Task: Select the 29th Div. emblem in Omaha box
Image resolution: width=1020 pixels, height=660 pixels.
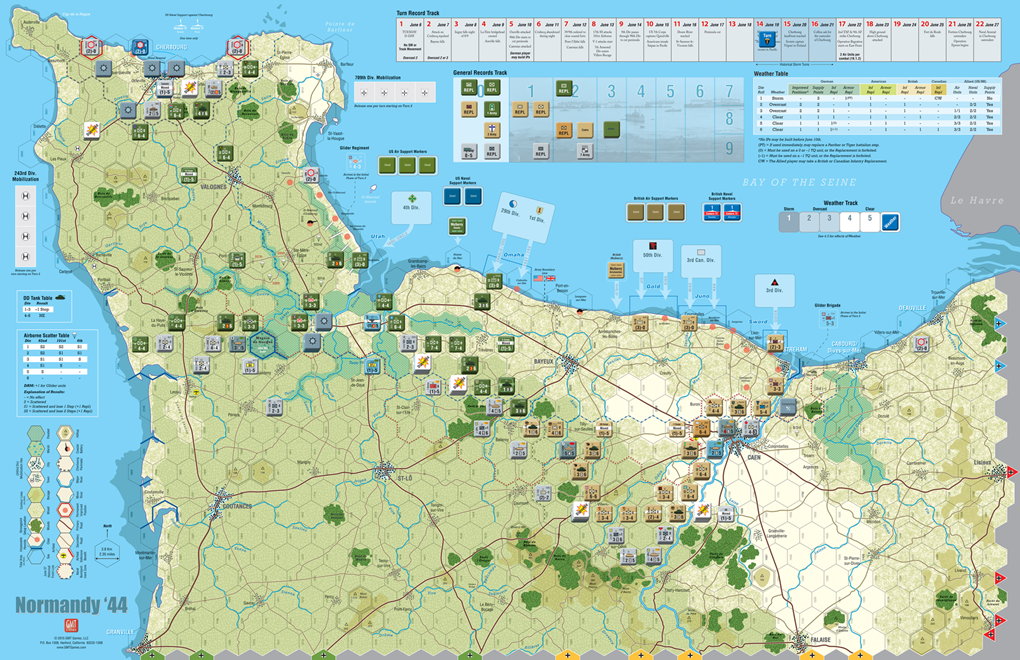Action: point(513,204)
